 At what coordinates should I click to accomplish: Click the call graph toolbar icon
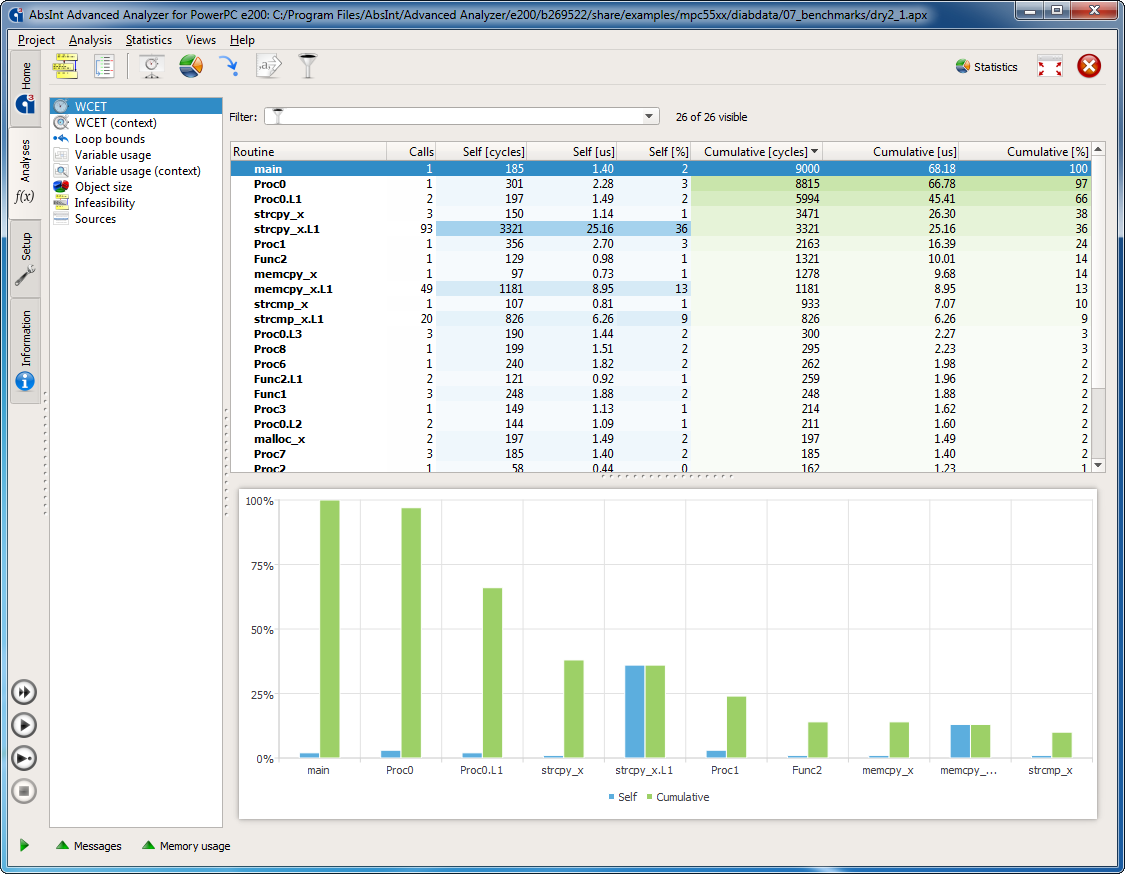pos(65,67)
